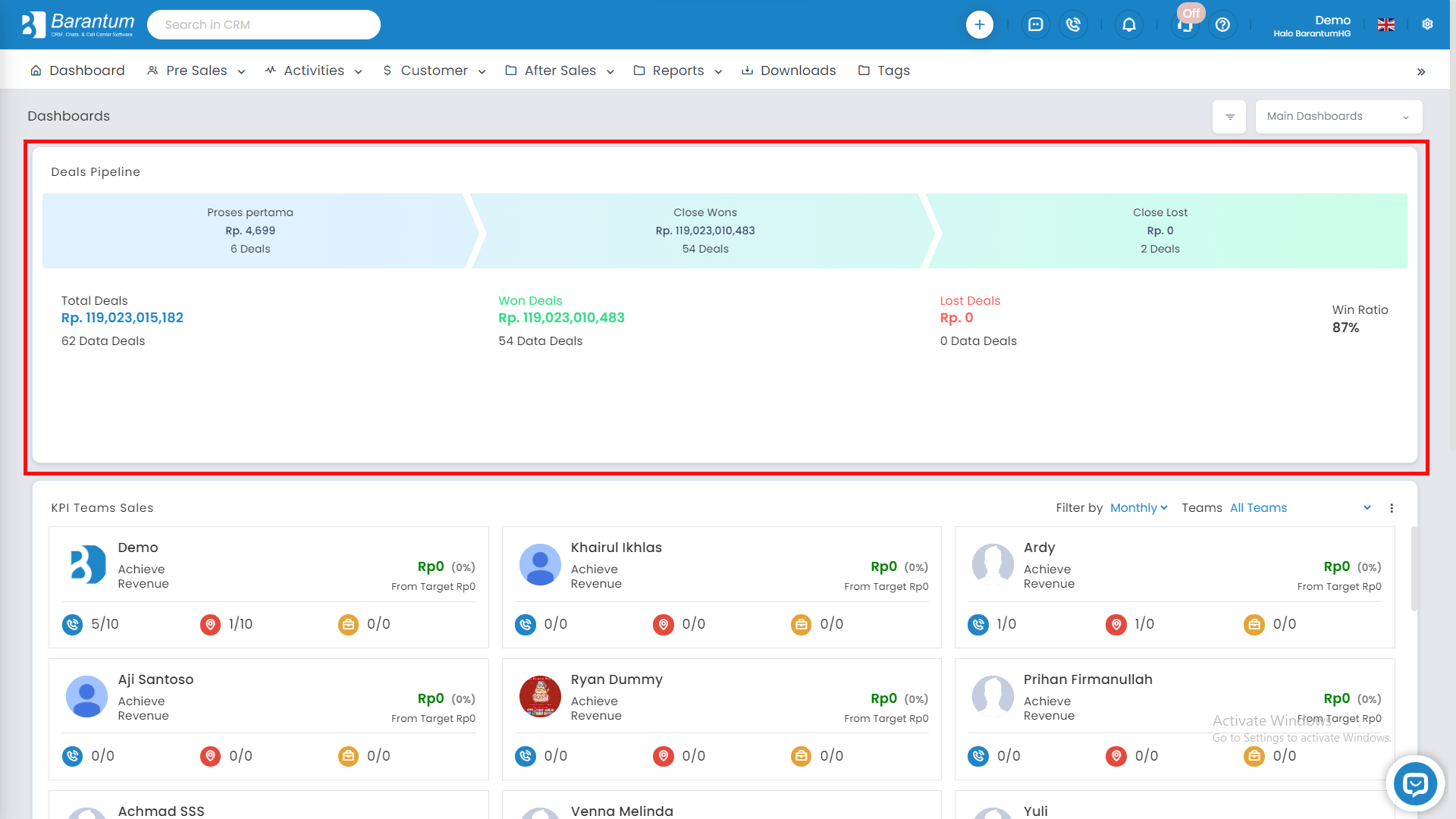Expand hidden menu items double chevron
The height and width of the screenshot is (819, 1456).
click(x=1421, y=71)
